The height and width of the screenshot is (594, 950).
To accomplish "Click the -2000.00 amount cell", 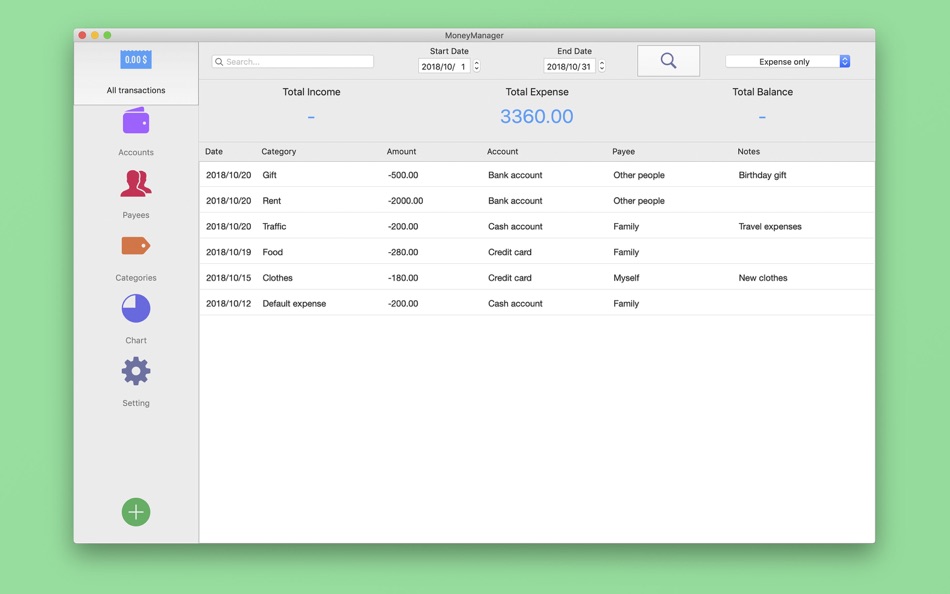I will point(405,201).
